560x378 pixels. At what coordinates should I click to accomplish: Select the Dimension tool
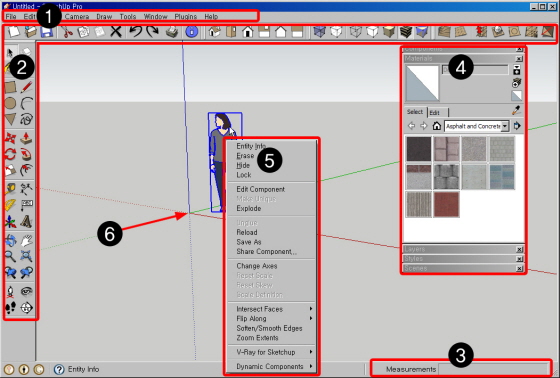pyautogui.click(x=26, y=189)
